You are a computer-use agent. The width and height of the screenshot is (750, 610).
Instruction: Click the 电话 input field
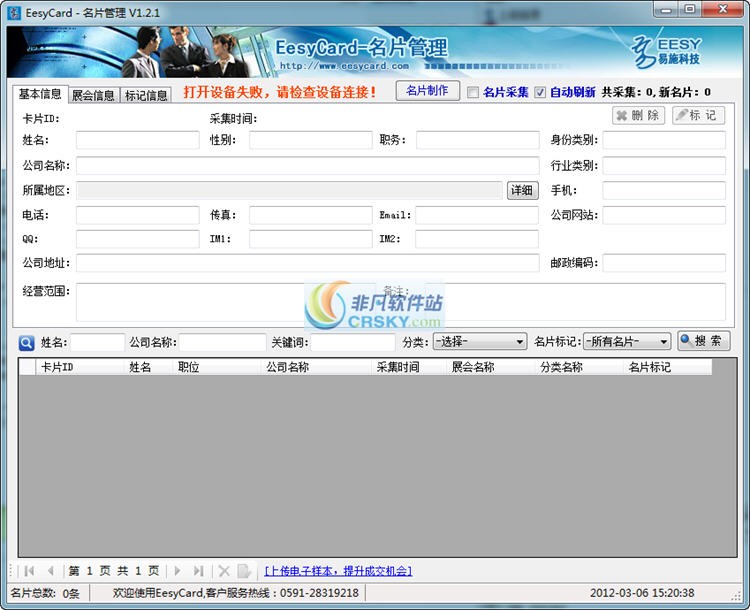click(138, 215)
